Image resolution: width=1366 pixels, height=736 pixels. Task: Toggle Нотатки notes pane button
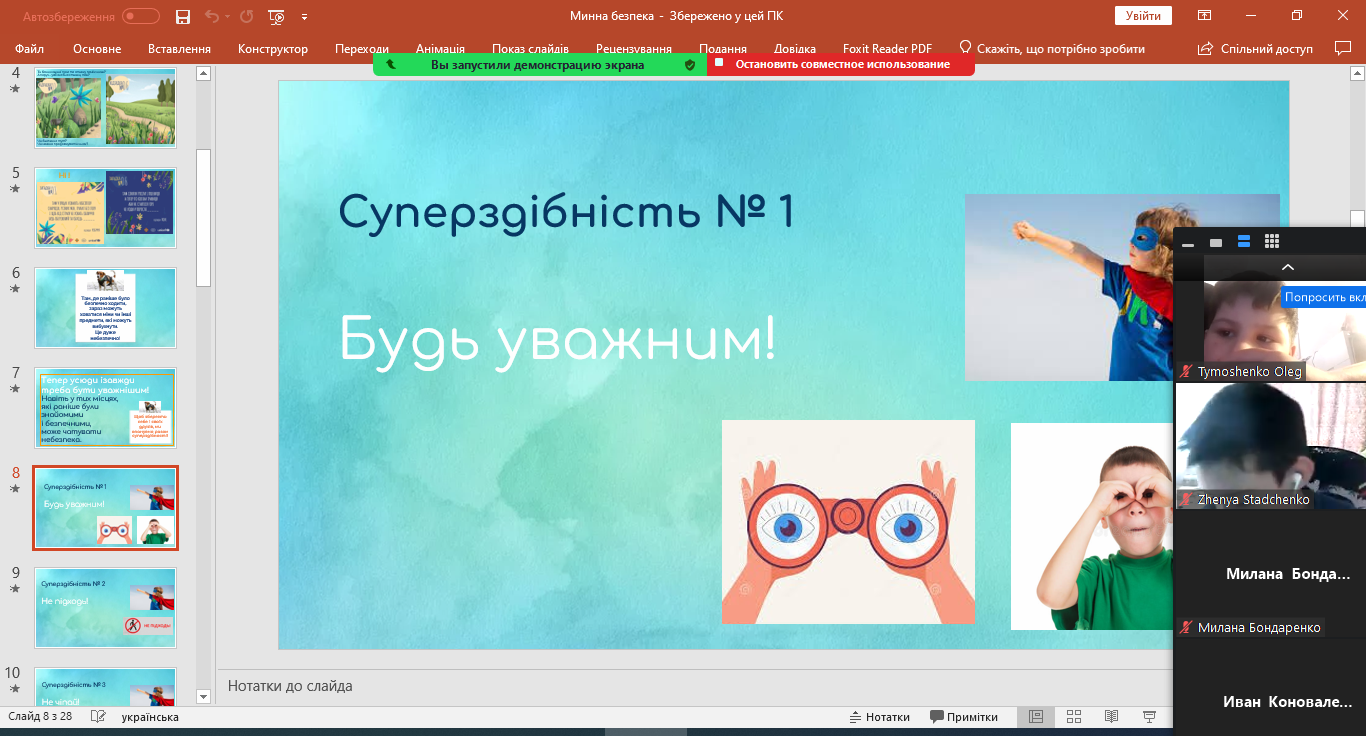[x=880, y=717]
